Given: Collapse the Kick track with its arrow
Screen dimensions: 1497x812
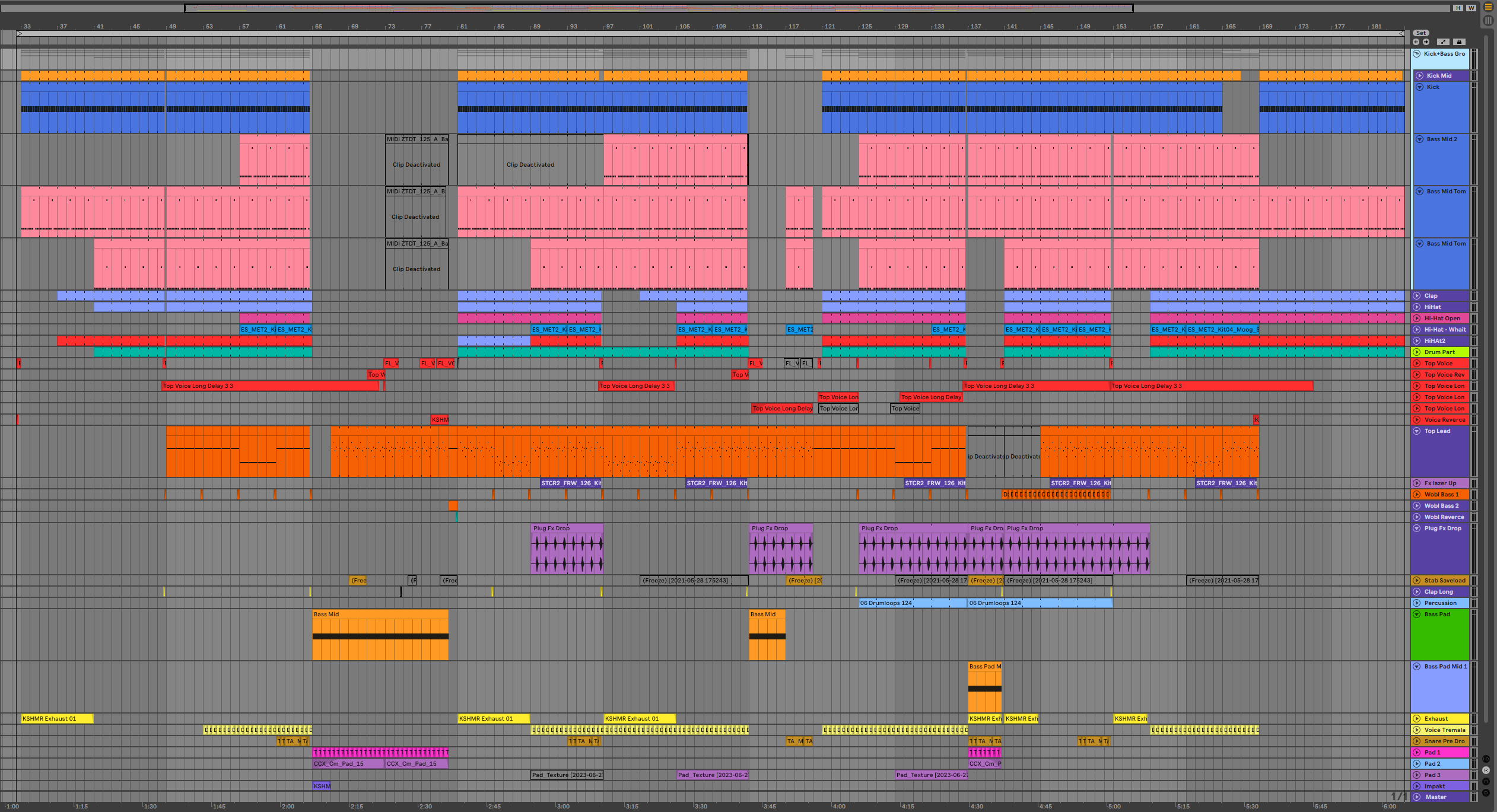Looking at the screenshot, I should coord(1420,87).
